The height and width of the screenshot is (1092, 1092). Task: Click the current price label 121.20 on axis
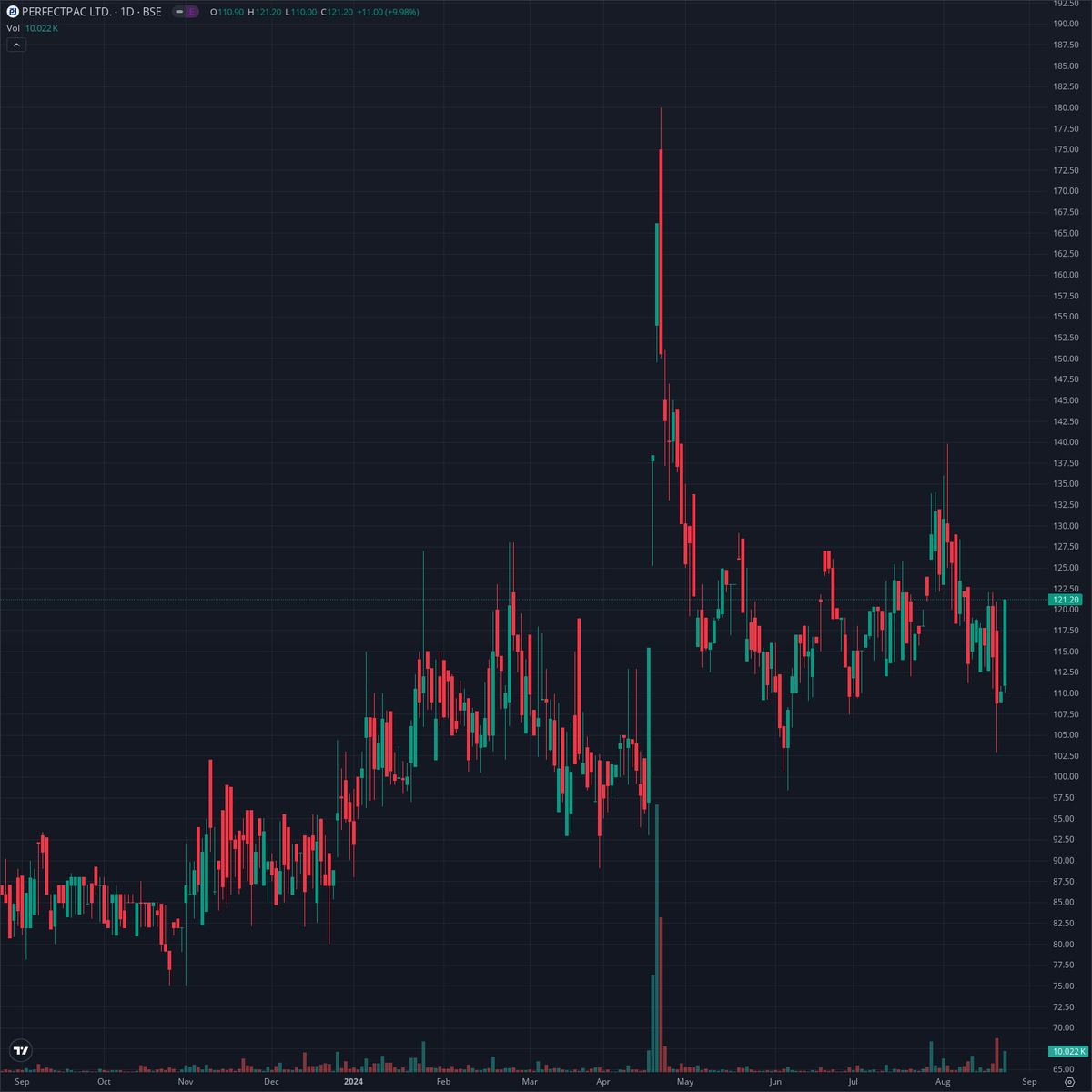(x=1066, y=600)
